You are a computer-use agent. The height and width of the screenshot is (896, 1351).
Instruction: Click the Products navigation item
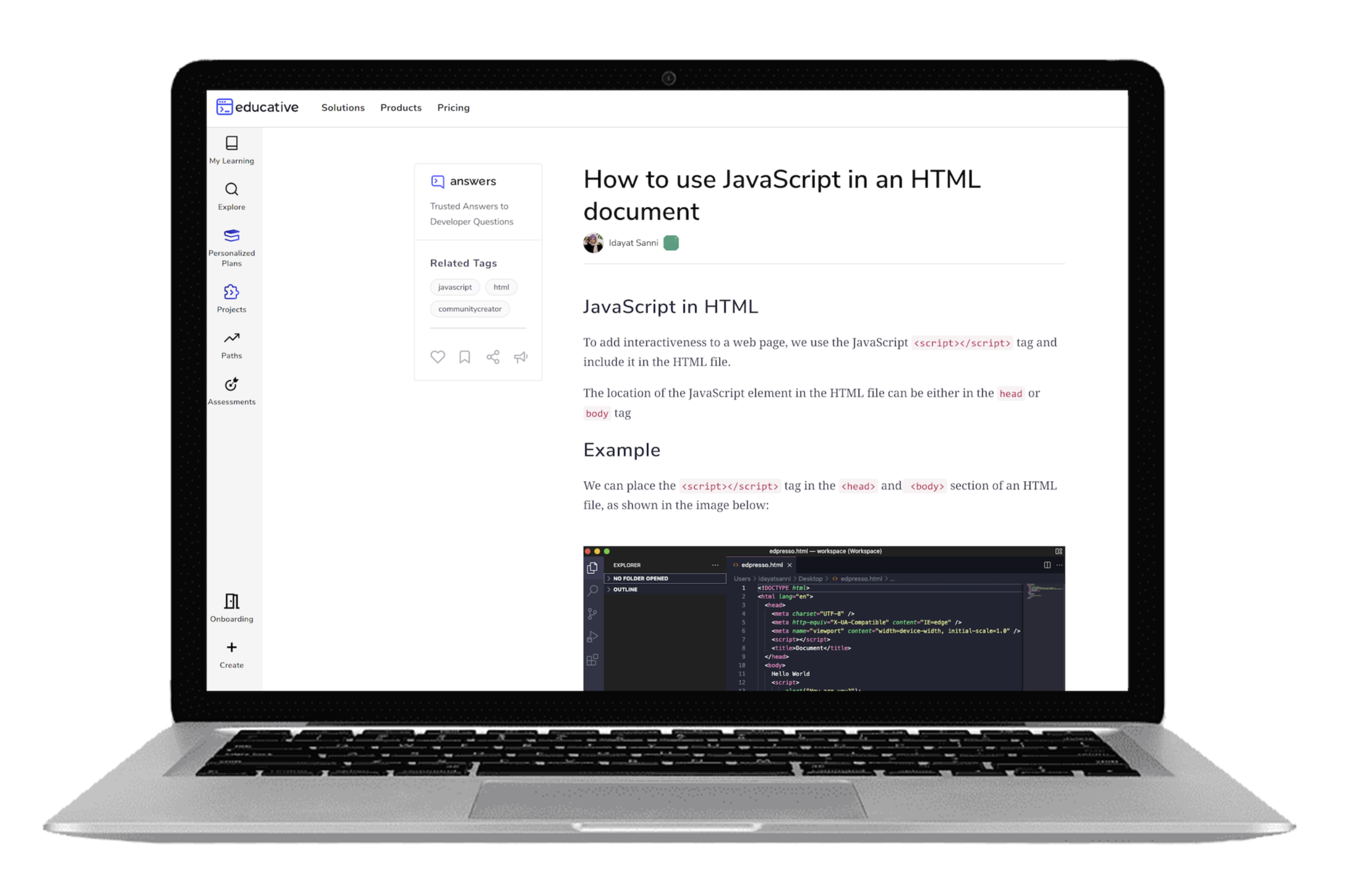click(401, 107)
